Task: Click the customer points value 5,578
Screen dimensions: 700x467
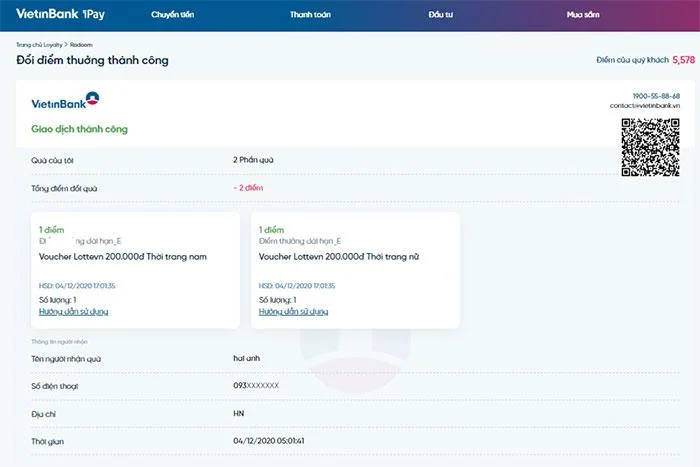Action: (683, 60)
